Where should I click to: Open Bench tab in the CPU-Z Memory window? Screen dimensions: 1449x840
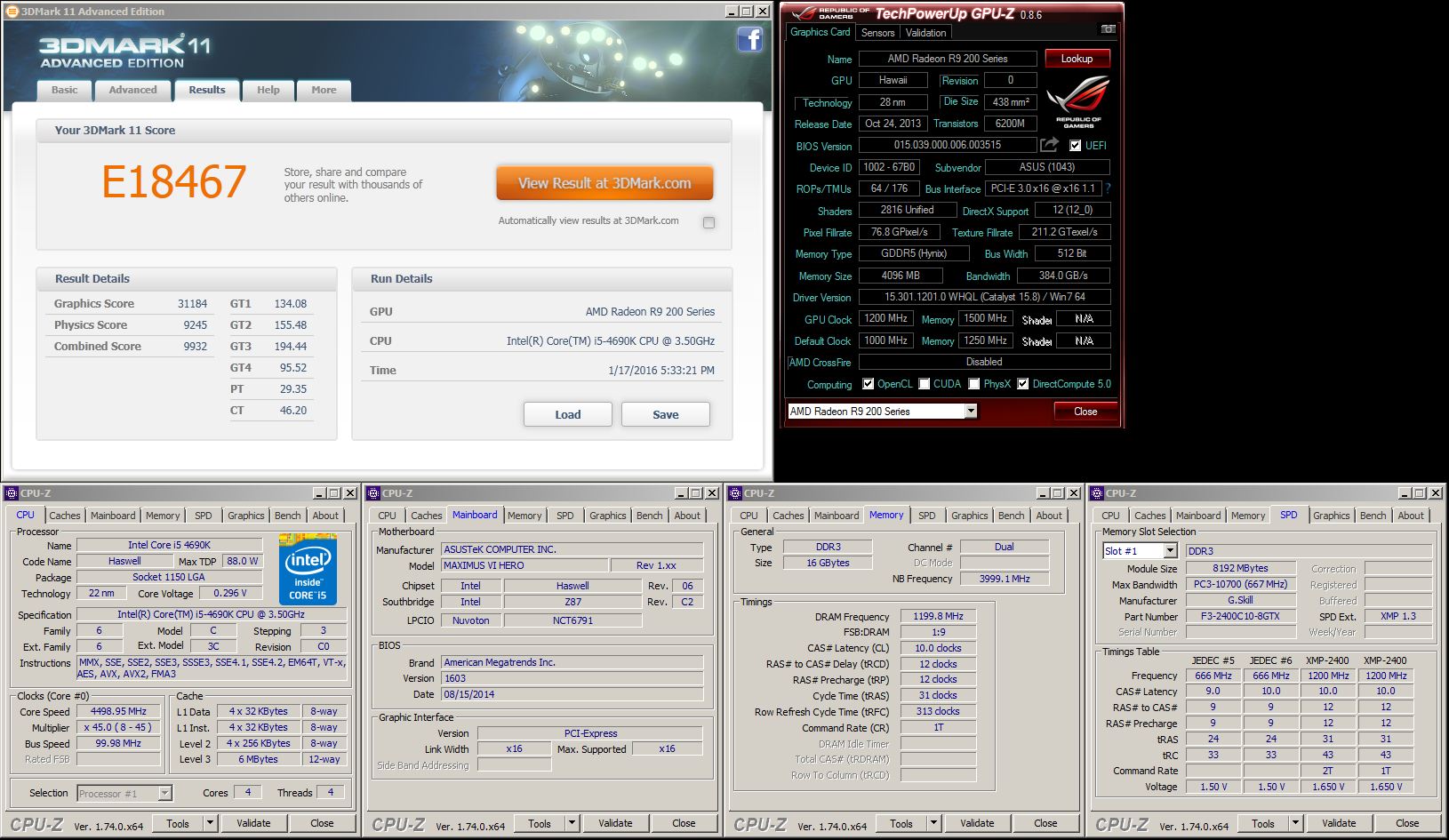[x=1011, y=516]
